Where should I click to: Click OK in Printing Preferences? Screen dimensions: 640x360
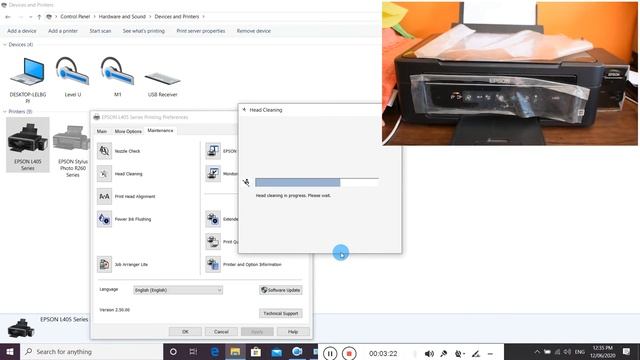click(x=185, y=331)
